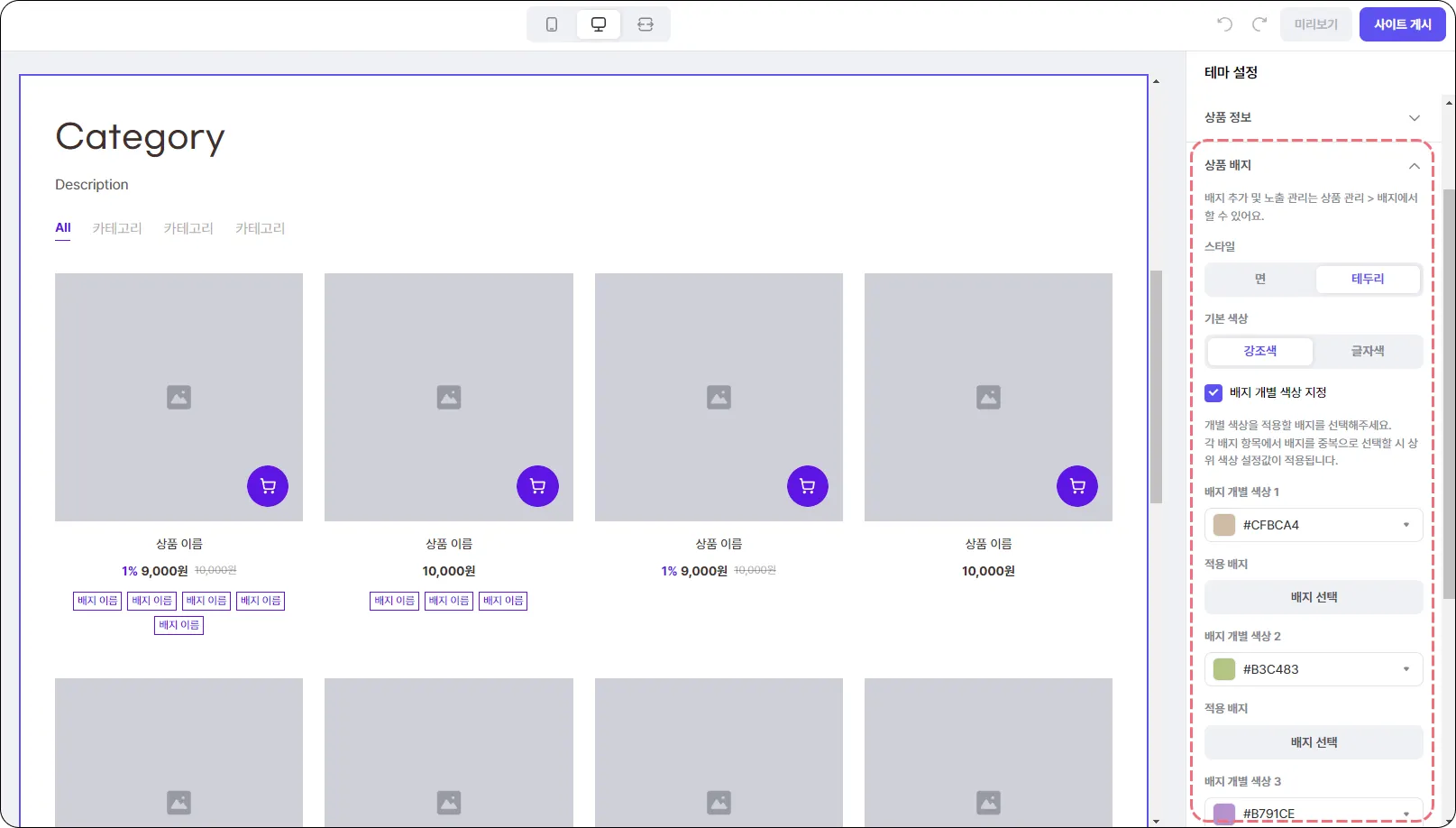1456x828 pixels.
Task: Click the 스타일 label
Action: [1220, 246]
